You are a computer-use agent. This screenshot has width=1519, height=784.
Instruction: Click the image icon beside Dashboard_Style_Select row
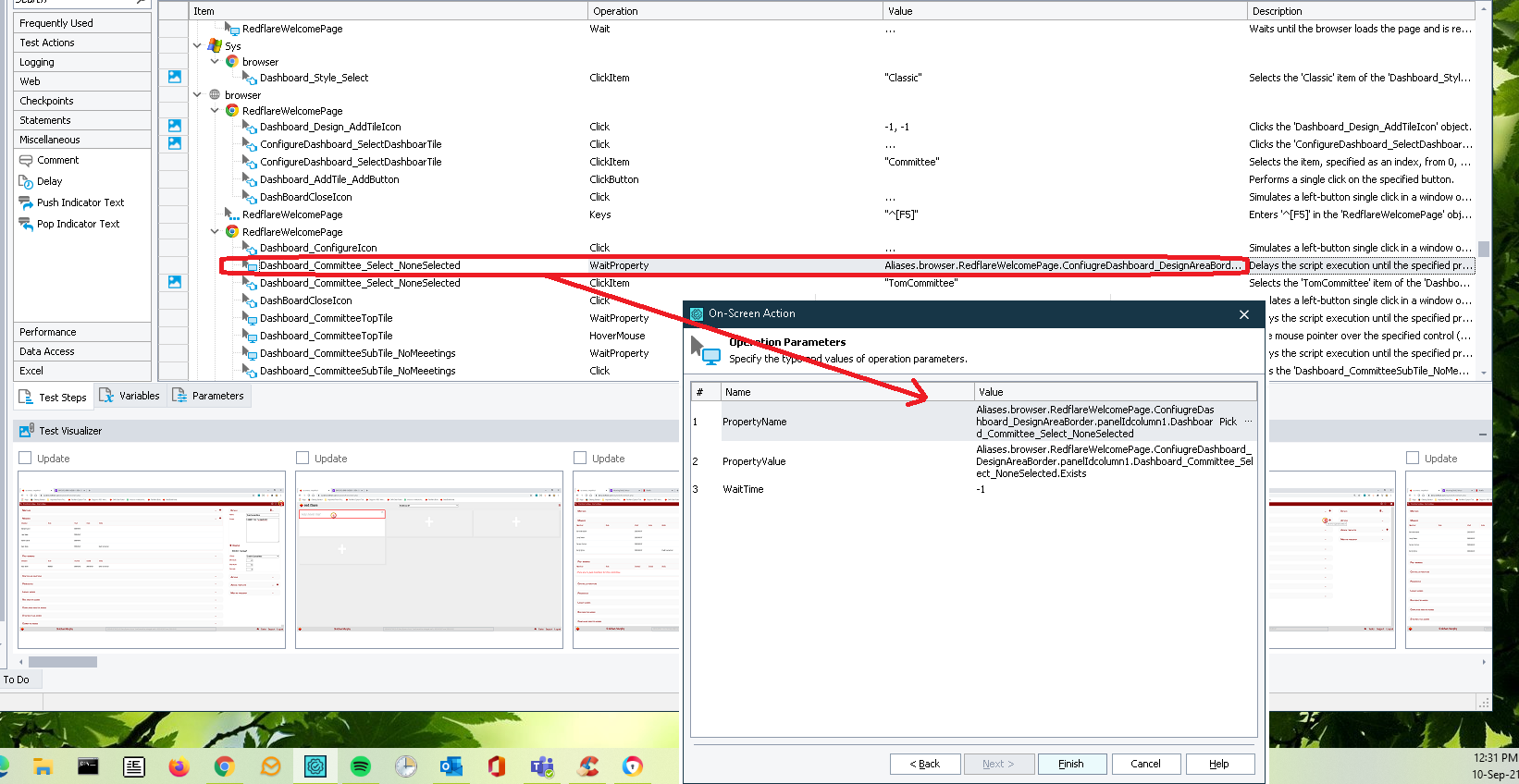[174, 78]
